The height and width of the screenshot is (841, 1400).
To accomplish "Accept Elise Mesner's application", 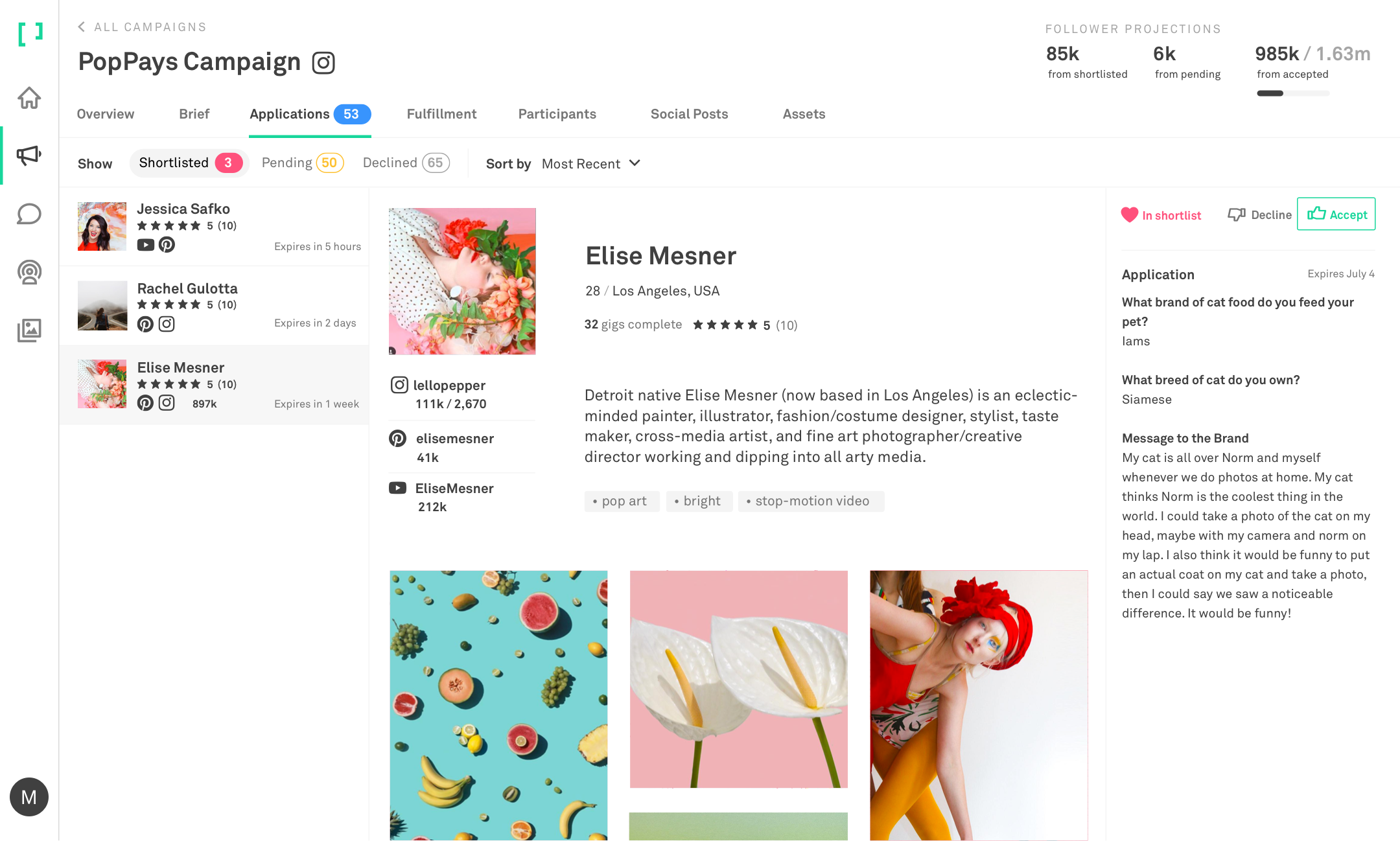I will pyautogui.click(x=1336, y=214).
